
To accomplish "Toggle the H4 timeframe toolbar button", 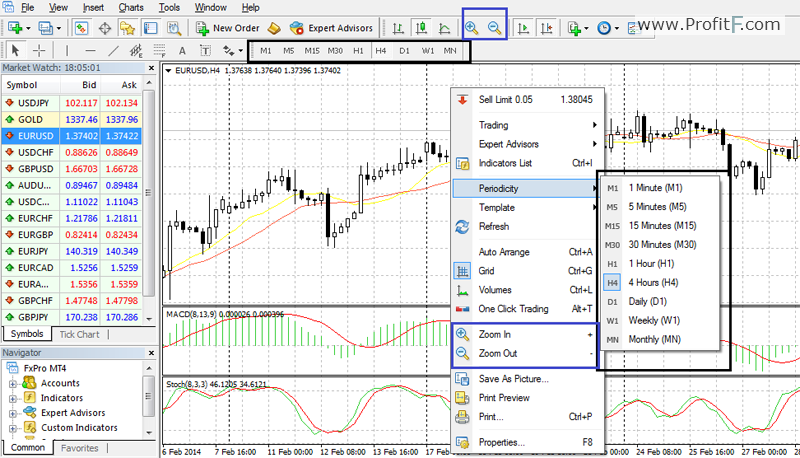I will point(381,50).
